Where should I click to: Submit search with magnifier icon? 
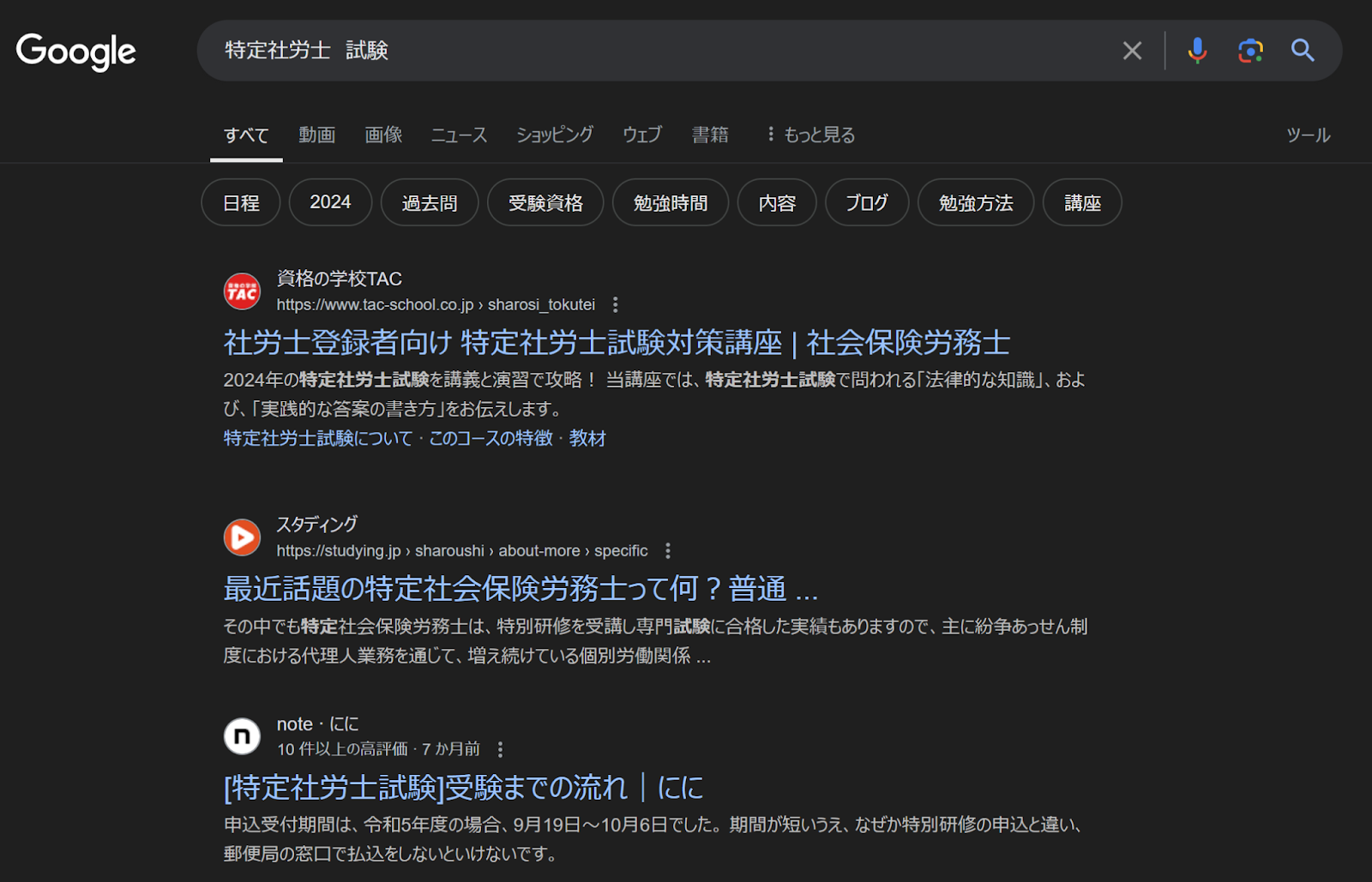point(1303,51)
